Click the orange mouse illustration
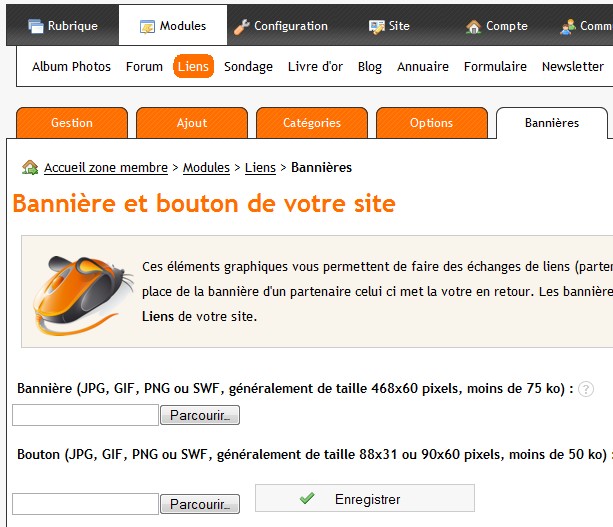613x527 pixels. pos(82,294)
